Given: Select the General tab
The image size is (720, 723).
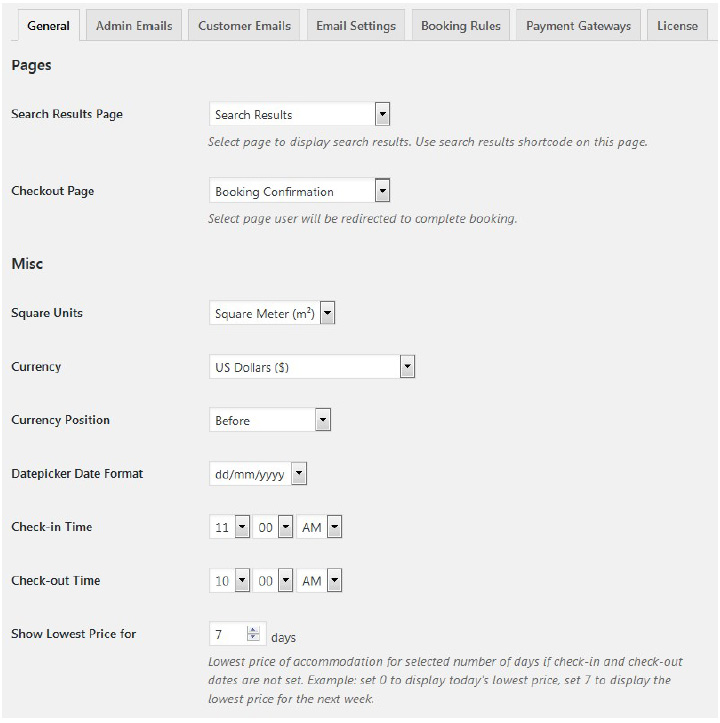Looking at the screenshot, I should coord(48,26).
